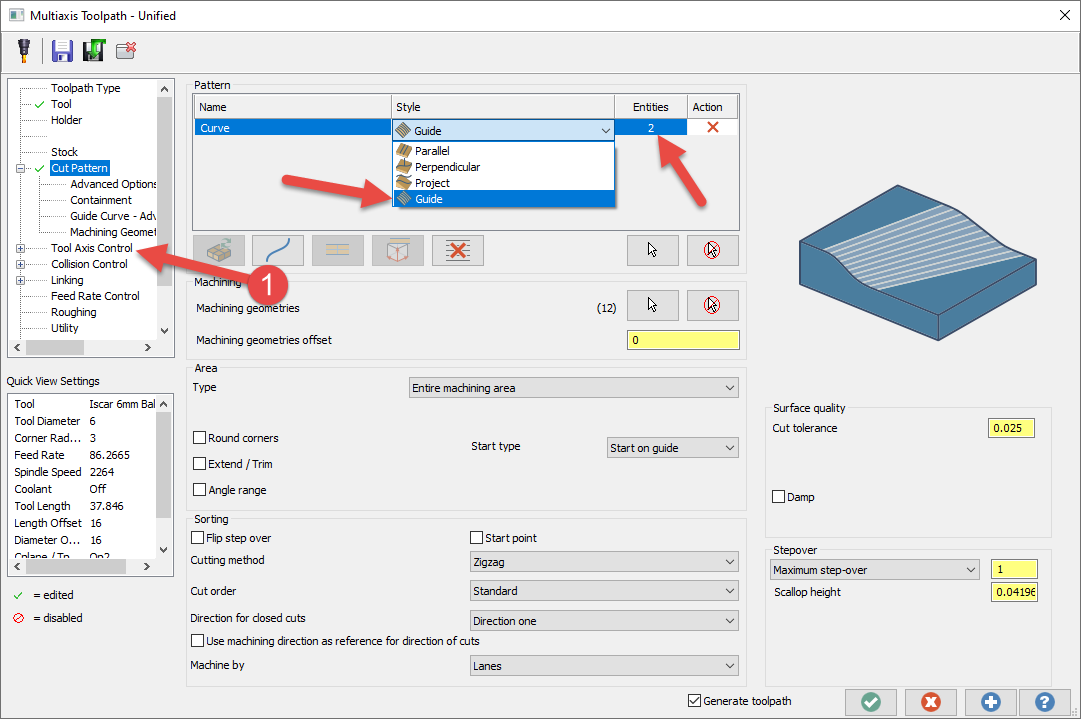Choose Parallel from the style list

(503, 150)
